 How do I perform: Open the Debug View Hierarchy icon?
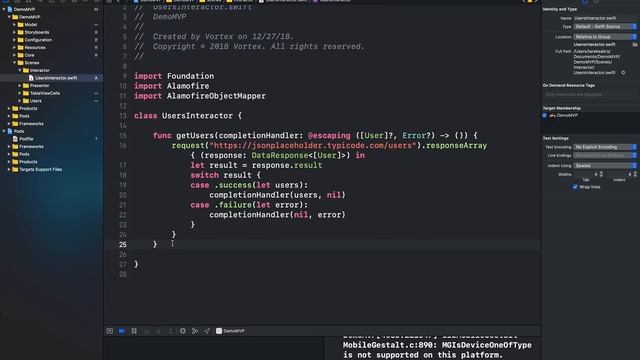tap(182, 331)
